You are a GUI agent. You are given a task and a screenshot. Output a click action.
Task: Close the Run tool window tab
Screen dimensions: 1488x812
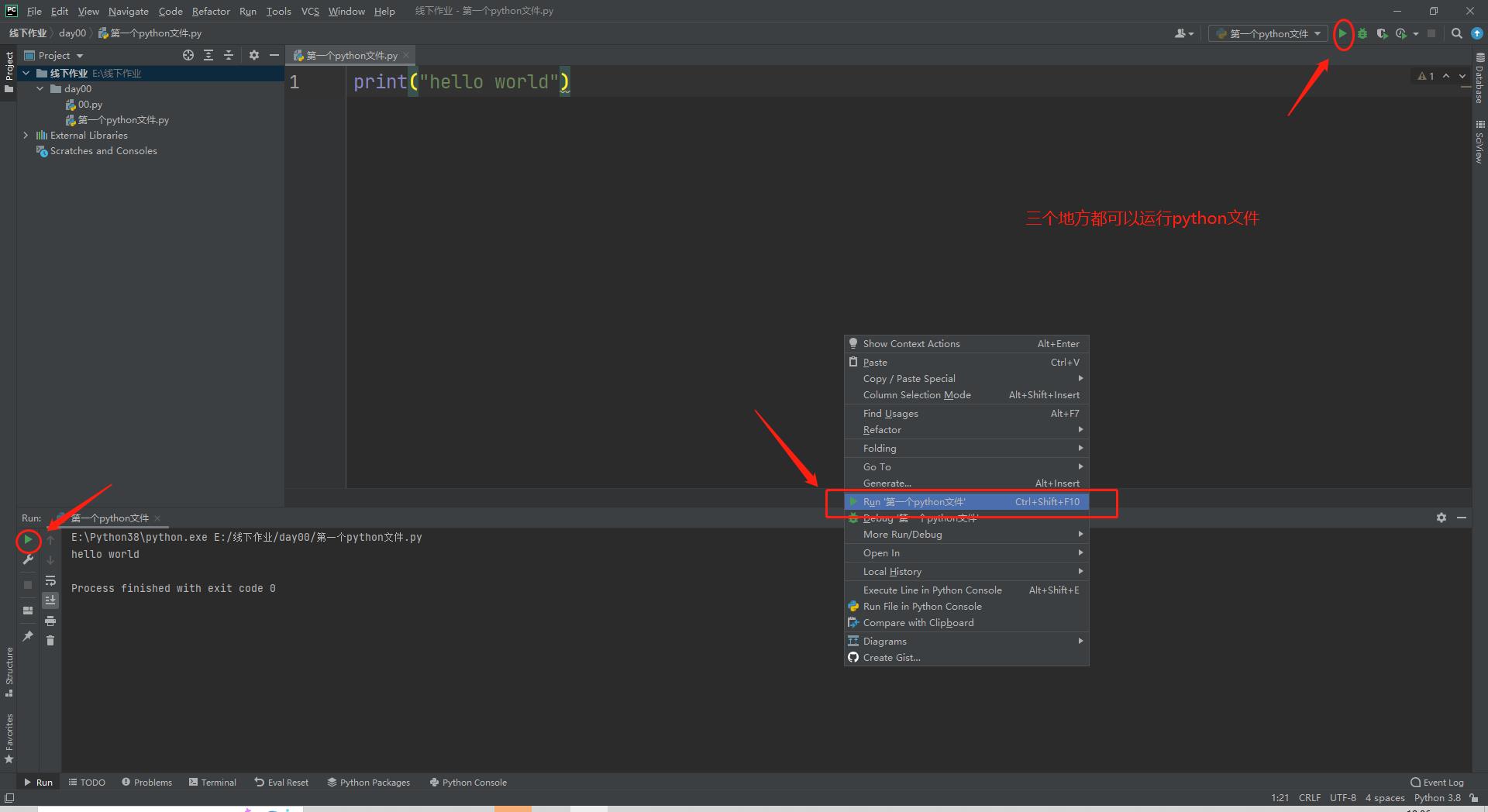click(x=157, y=518)
